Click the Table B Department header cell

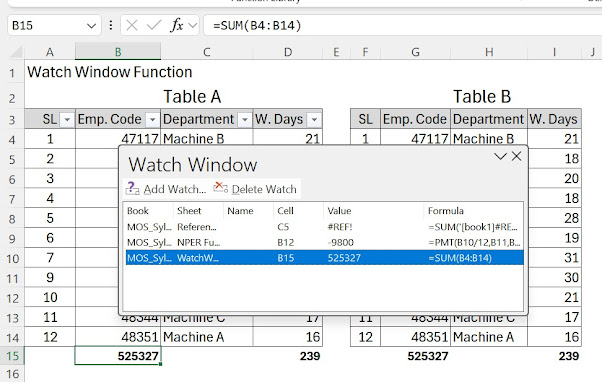[488, 119]
